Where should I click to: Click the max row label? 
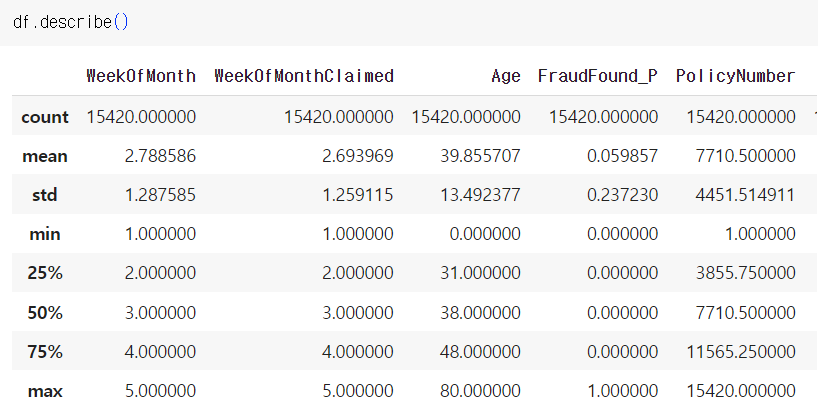click(45, 391)
